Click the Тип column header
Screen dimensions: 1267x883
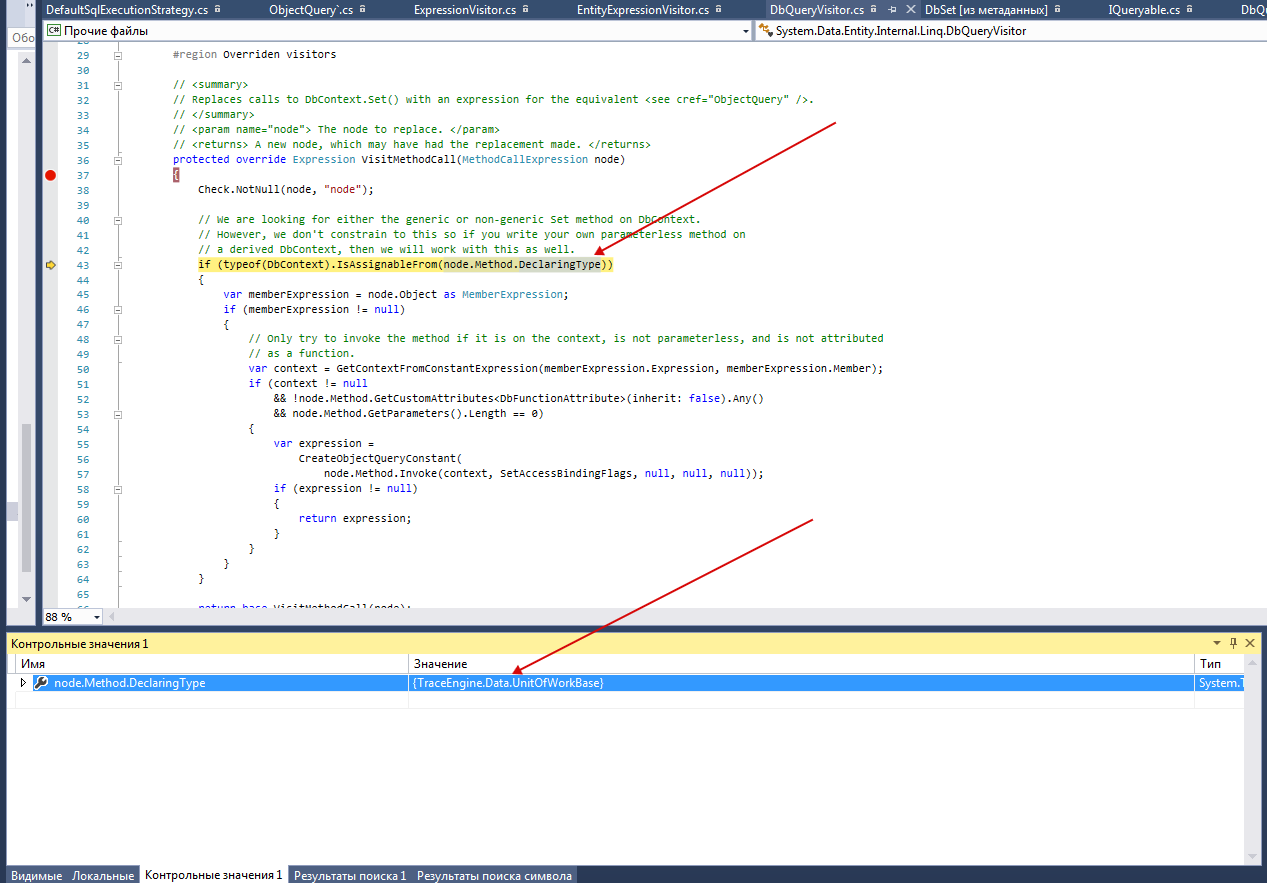[x=1220, y=664]
